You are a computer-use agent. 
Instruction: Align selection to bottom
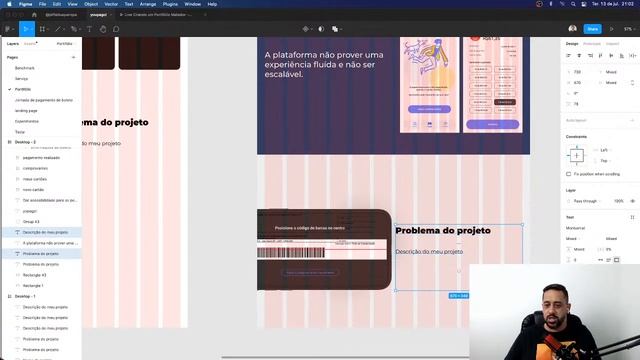622,56
